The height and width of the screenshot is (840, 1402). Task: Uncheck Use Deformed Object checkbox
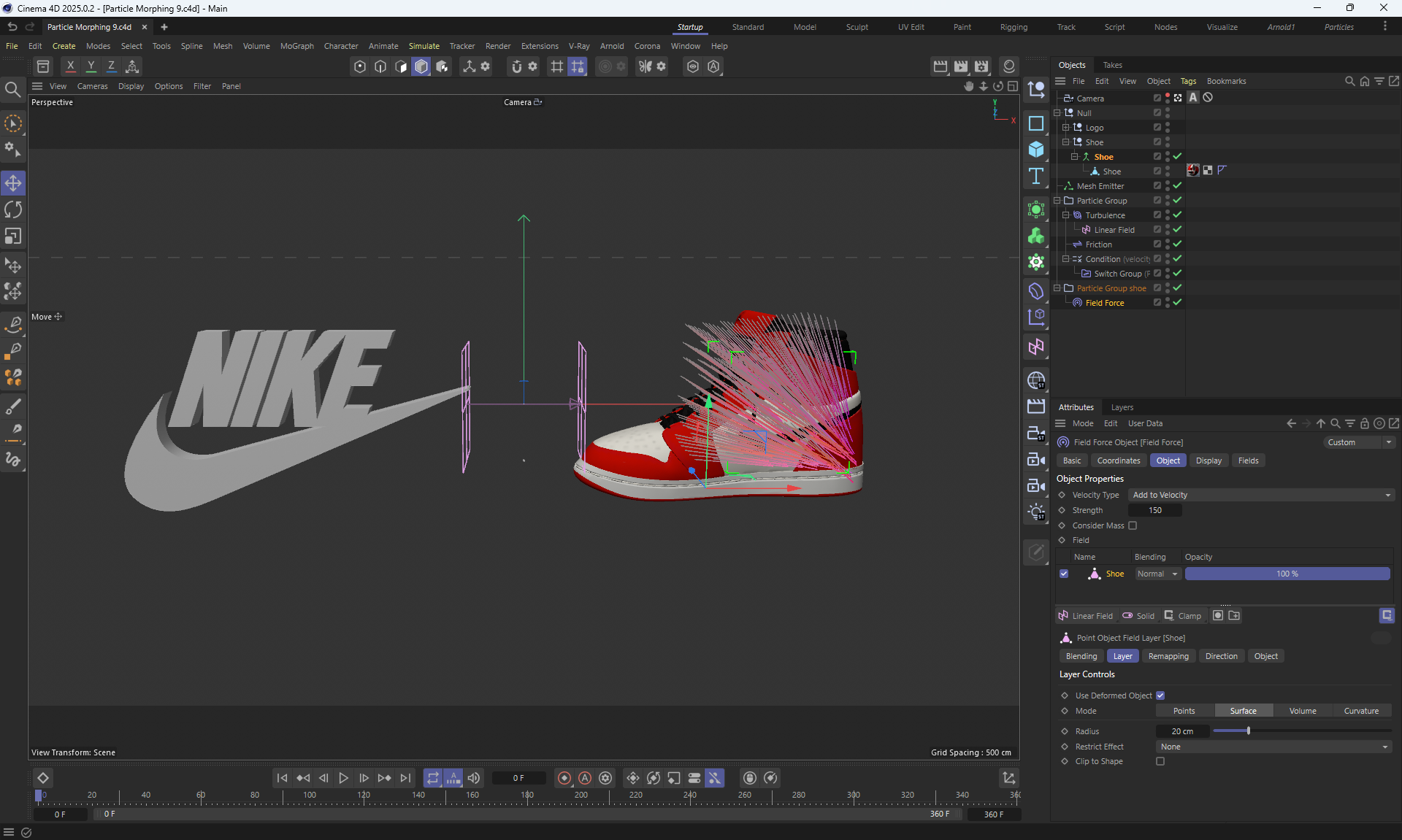click(x=1160, y=695)
